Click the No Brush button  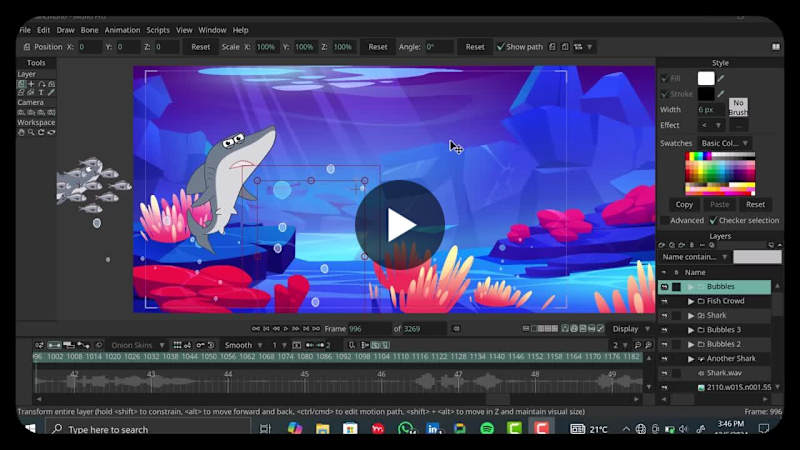(x=738, y=107)
